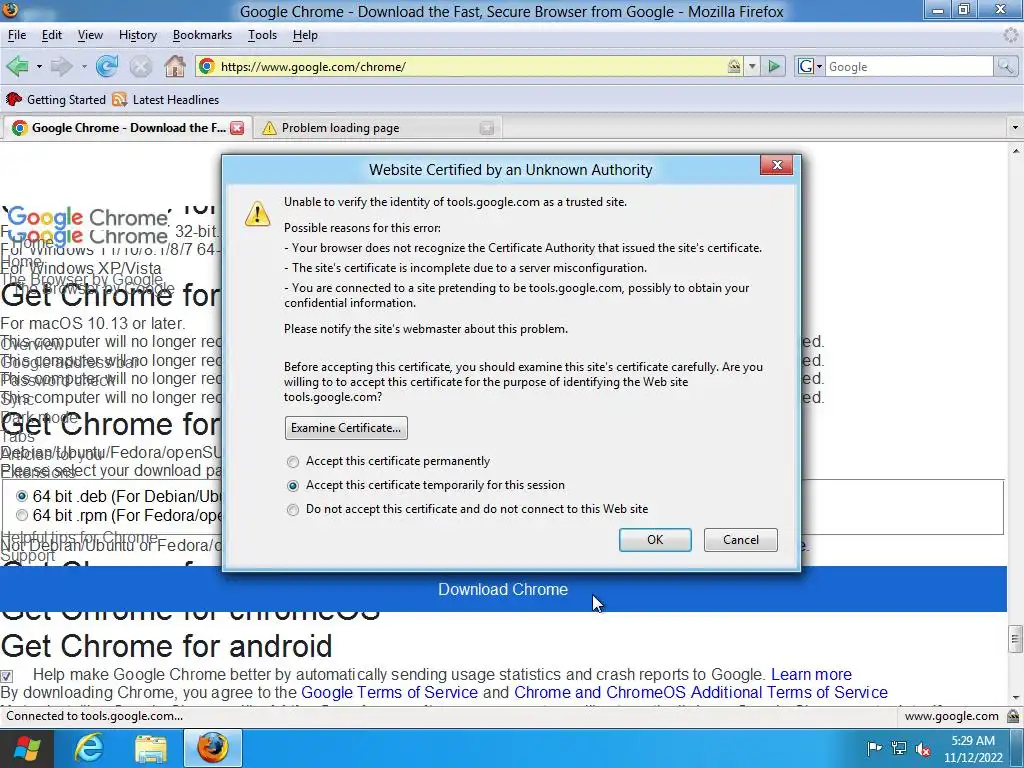The width and height of the screenshot is (1024, 768).
Task: Click the Firefox taskbar button
Action: pos(213,748)
